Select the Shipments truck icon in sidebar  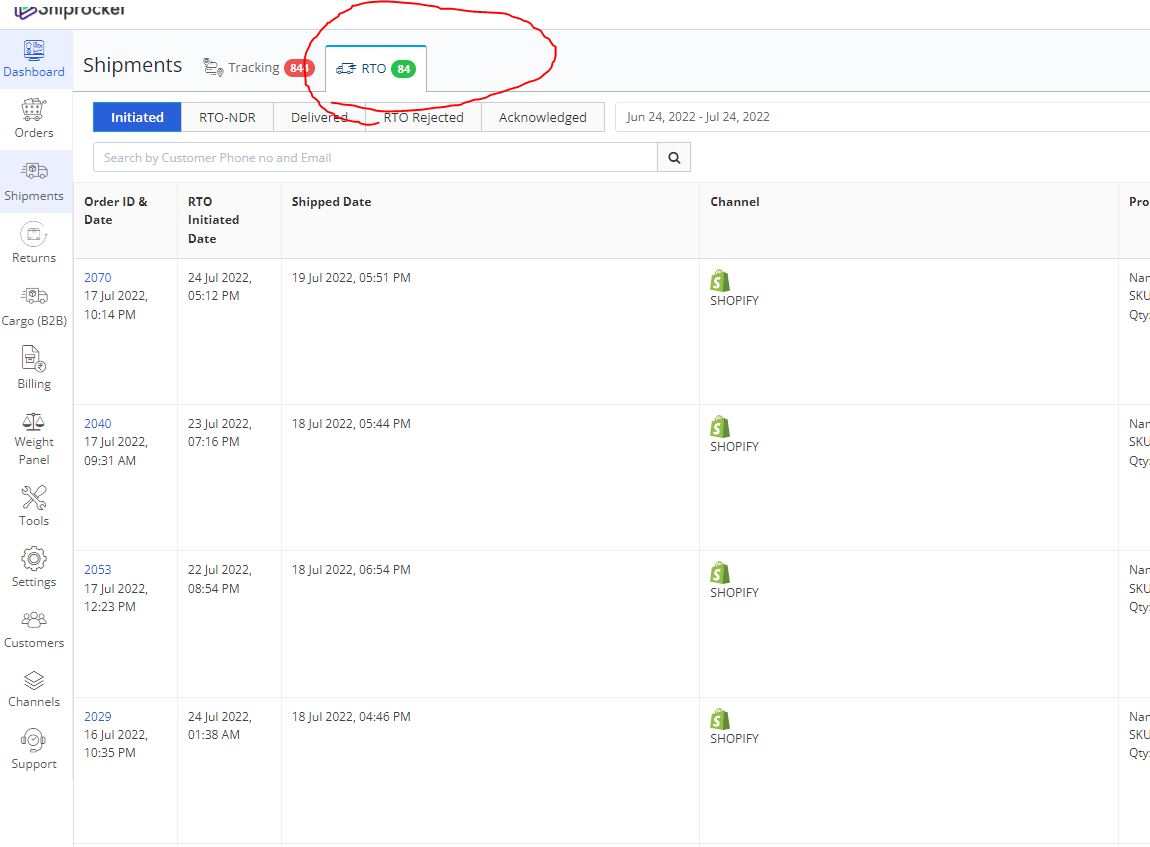pyautogui.click(x=34, y=171)
